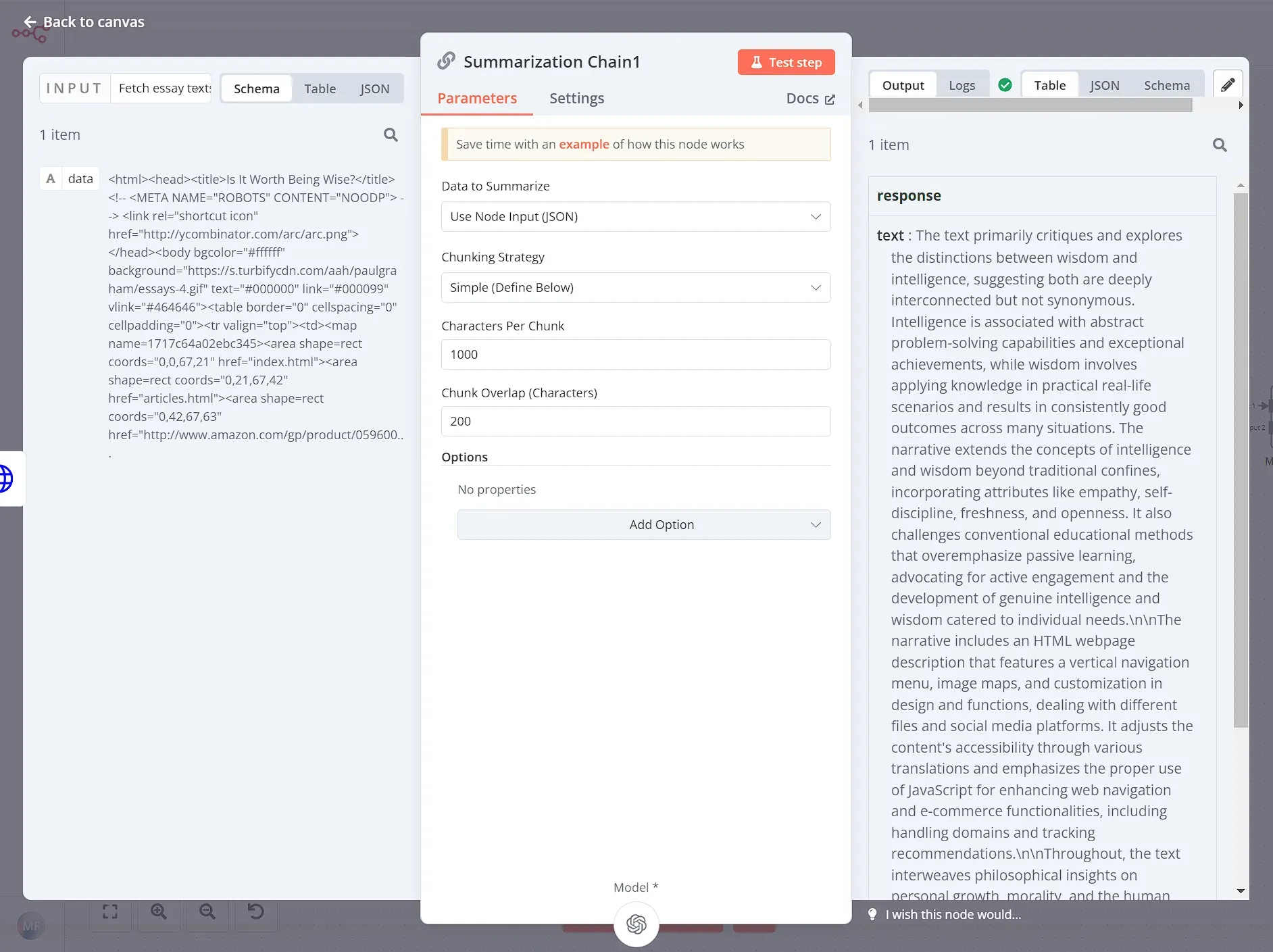Zoom out on the canvas
The height and width of the screenshot is (952, 1273).
point(207,912)
